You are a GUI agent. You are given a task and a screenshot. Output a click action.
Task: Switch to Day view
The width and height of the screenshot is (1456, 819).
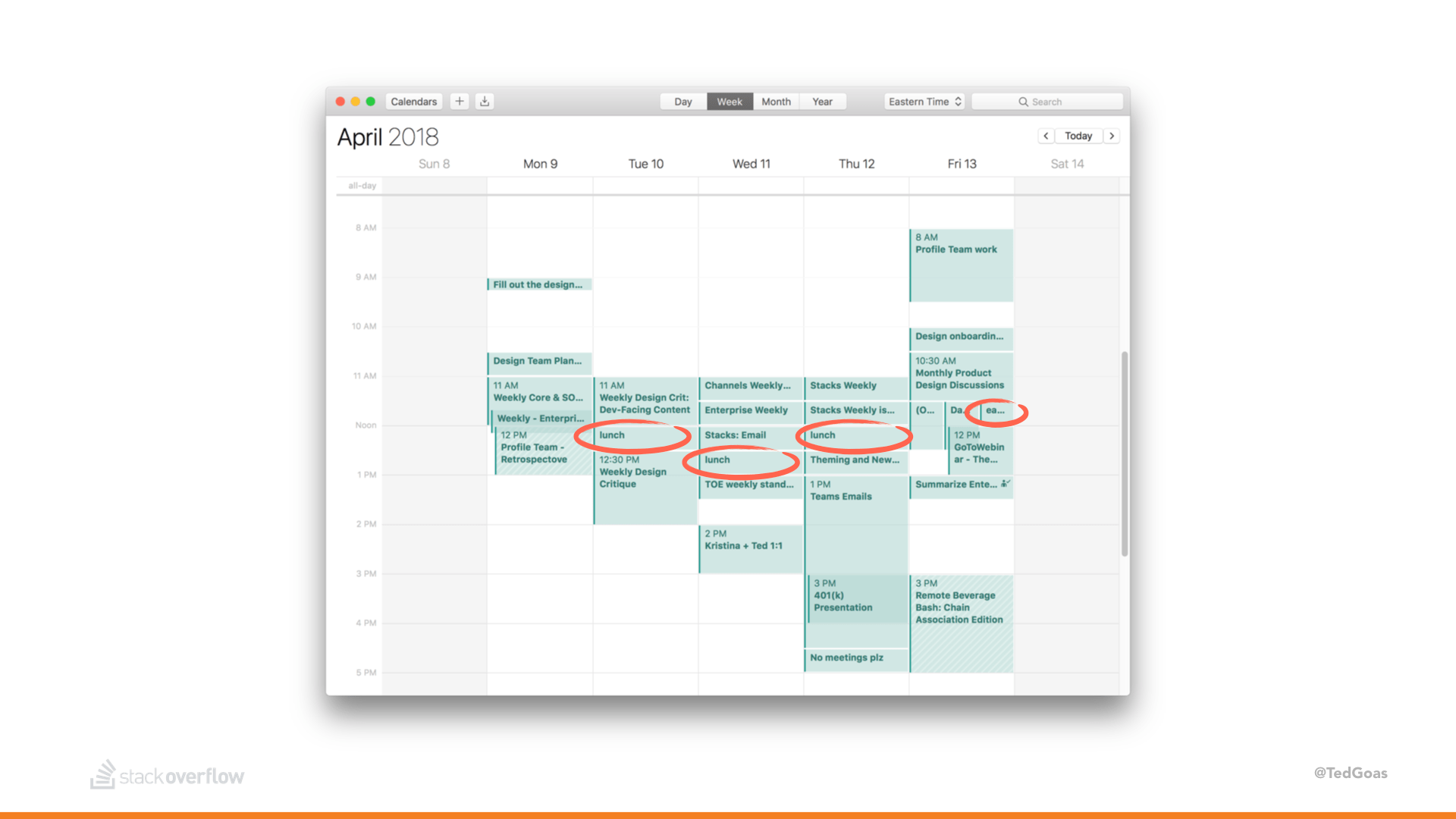(x=682, y=100)
